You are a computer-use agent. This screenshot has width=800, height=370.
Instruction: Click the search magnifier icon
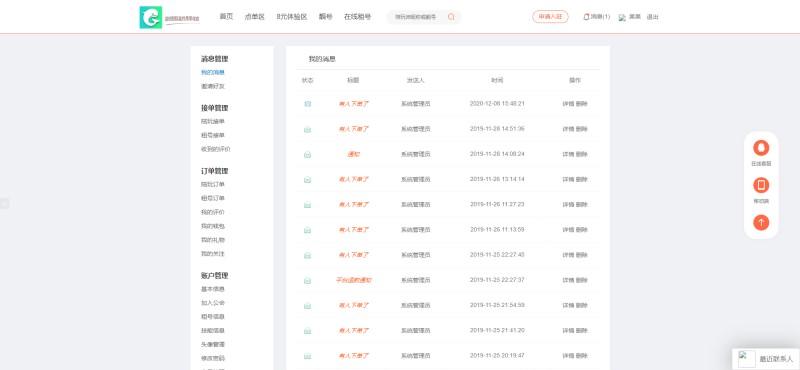451,17
